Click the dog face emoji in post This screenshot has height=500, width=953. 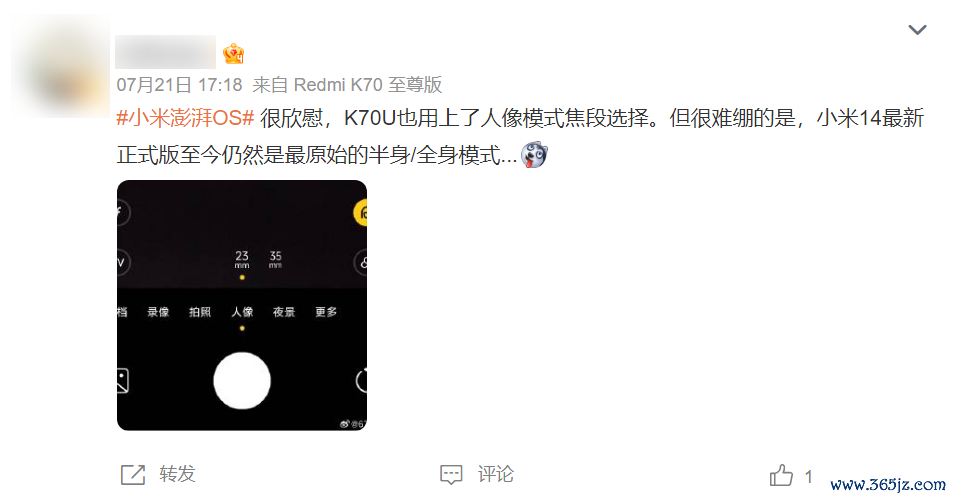[x=534, y=154]
